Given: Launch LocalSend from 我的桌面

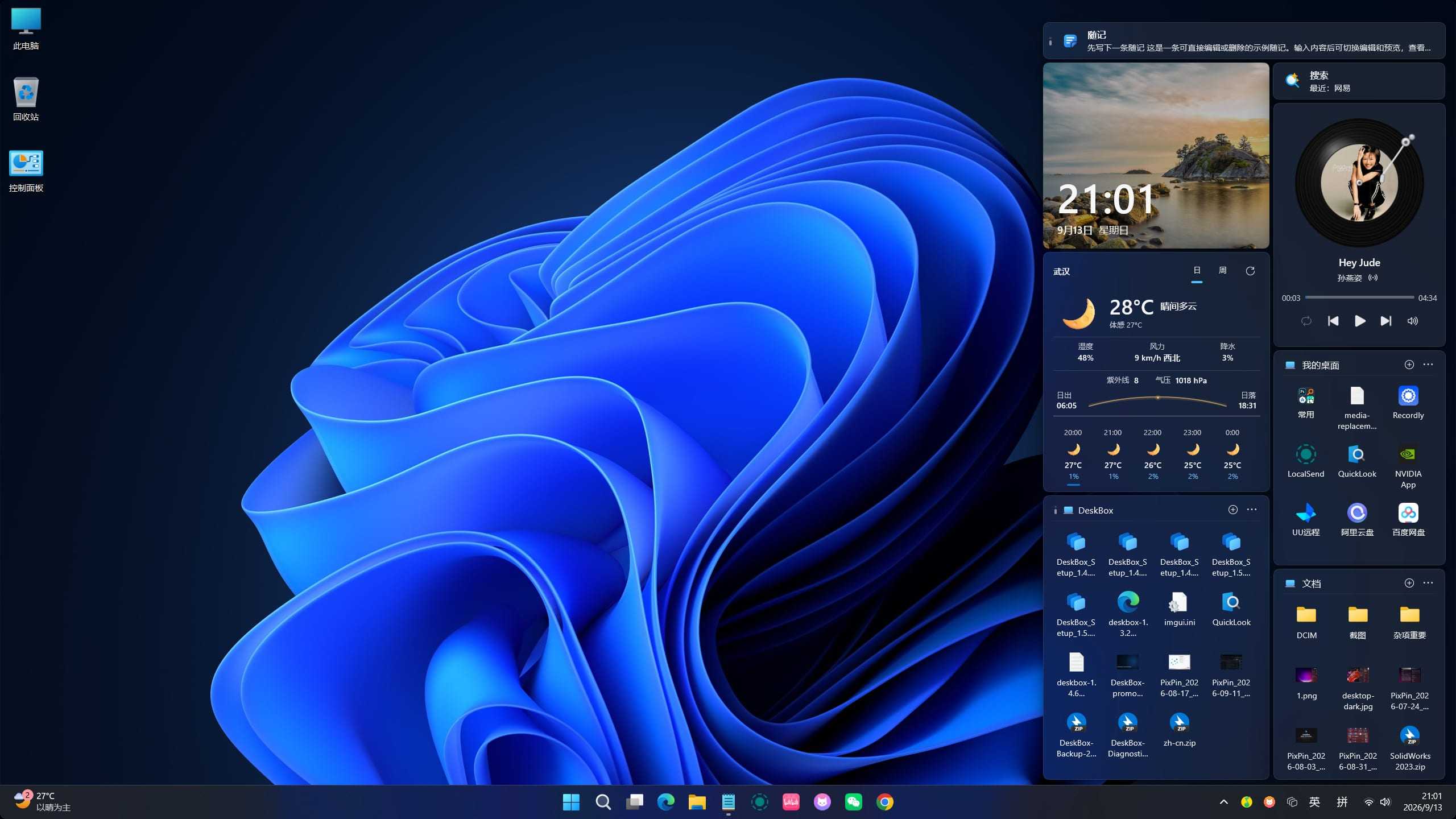Looking at the screenshot, I should pyautogui.click(x=1306, y=461).
